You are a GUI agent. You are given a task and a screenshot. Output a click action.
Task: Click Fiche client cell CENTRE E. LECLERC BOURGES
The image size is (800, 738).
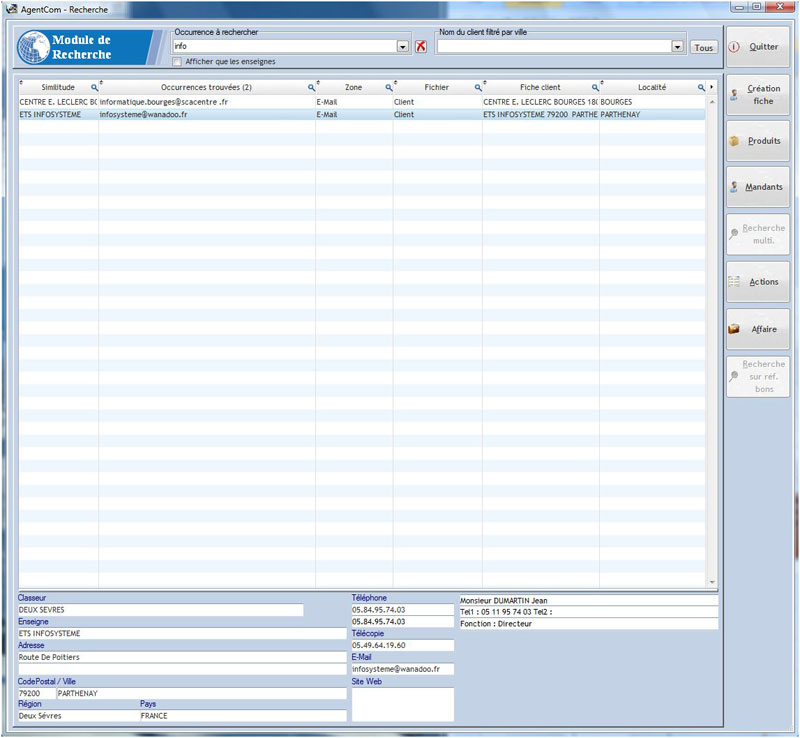click(x=540, y=102)
